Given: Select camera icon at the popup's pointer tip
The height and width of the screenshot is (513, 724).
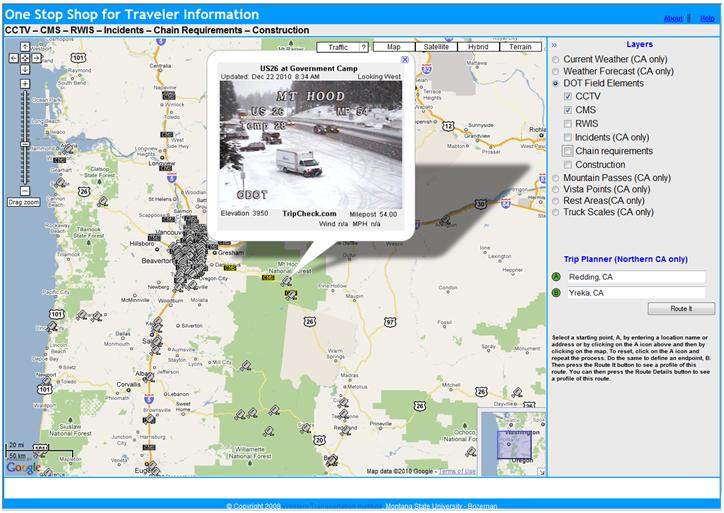Looking at the screenshot, I should [x=287, y=281].
